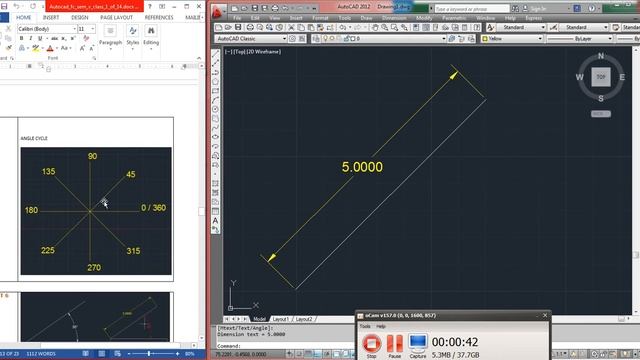Toggle Superscript in Word font group
The width and height of the screenshot is (640, 360).
point(73,38)
